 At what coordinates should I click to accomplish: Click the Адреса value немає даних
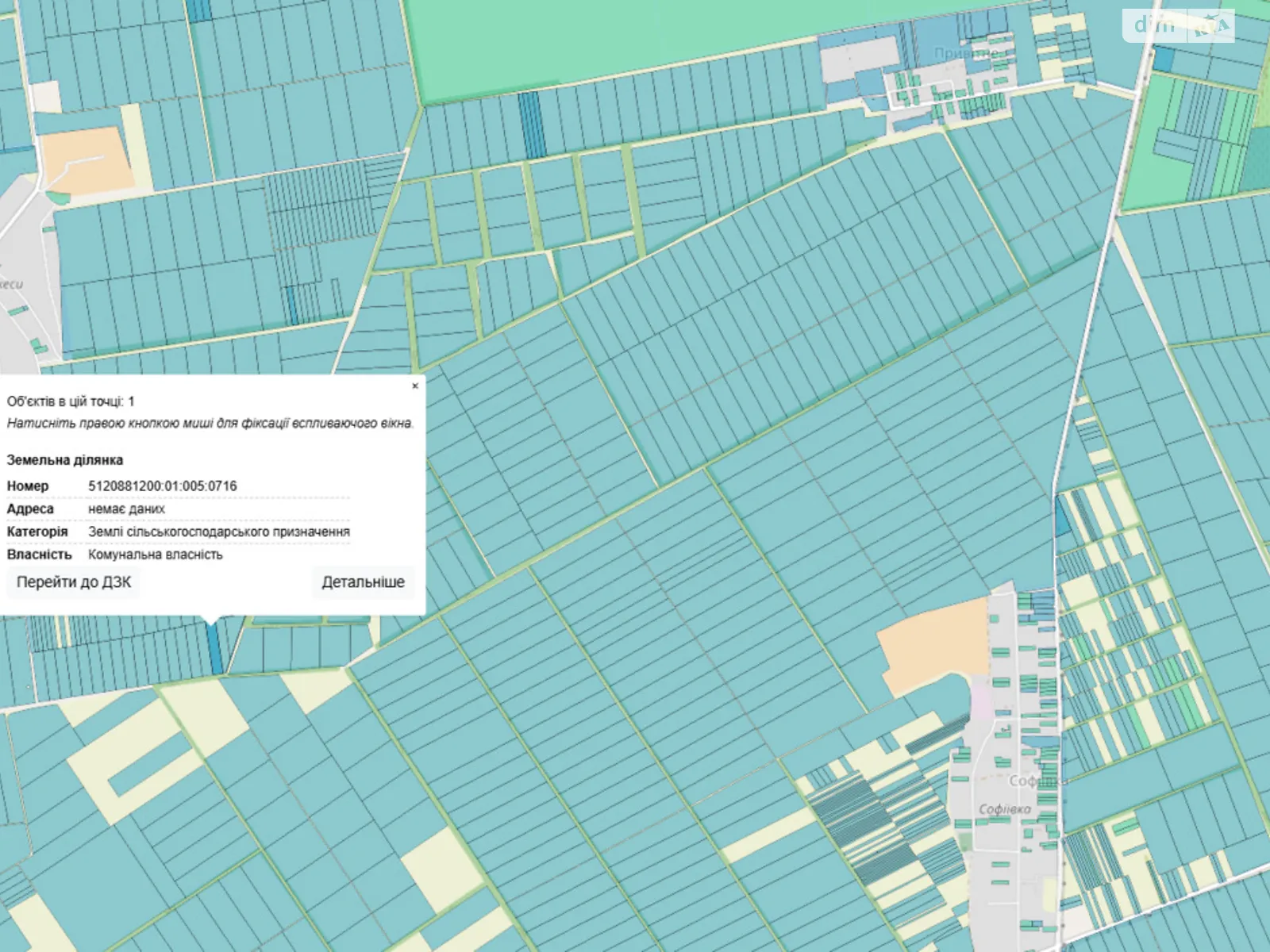pyautogui.click(x=126, y=509)
